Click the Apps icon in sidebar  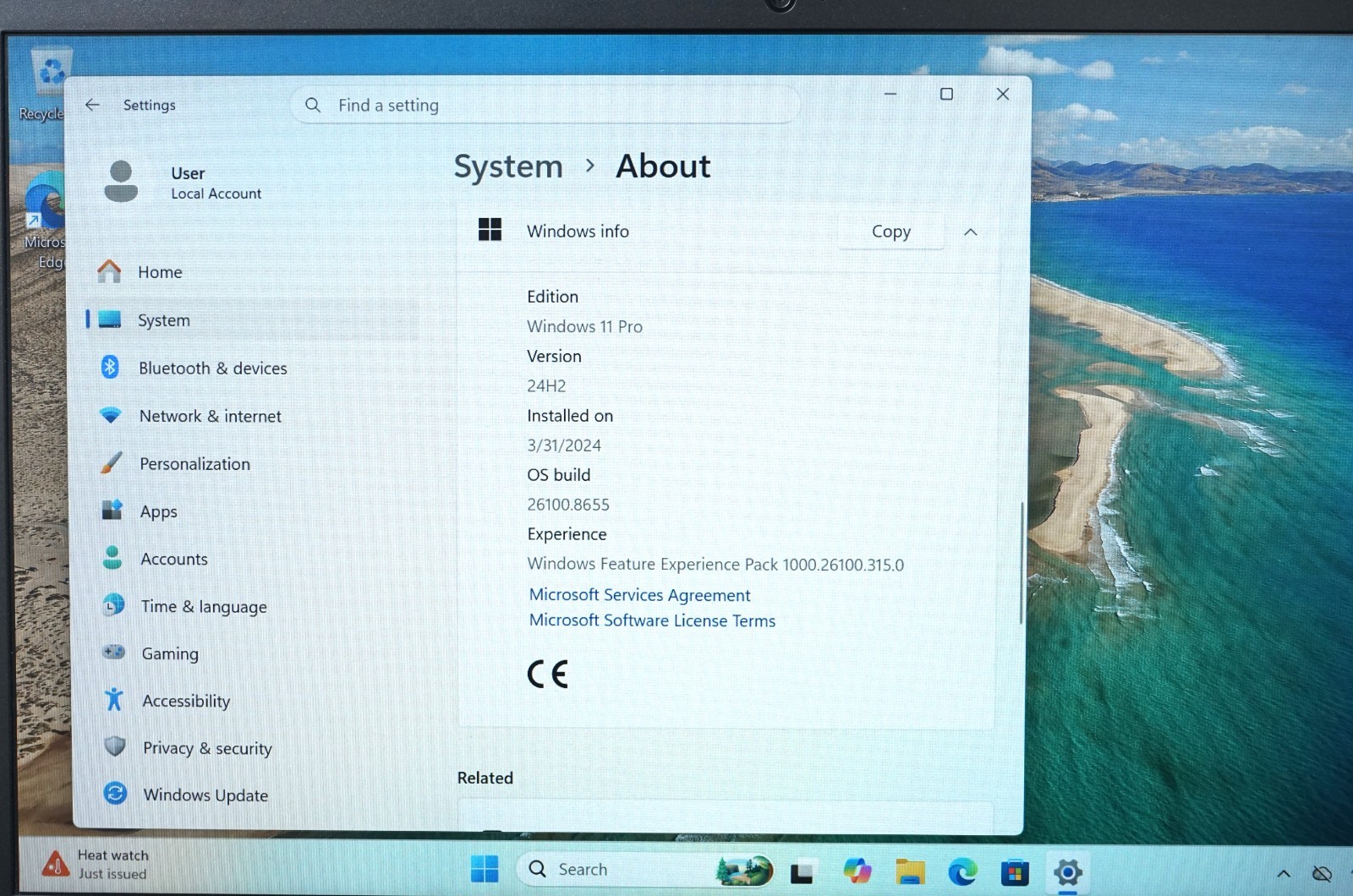112,510
